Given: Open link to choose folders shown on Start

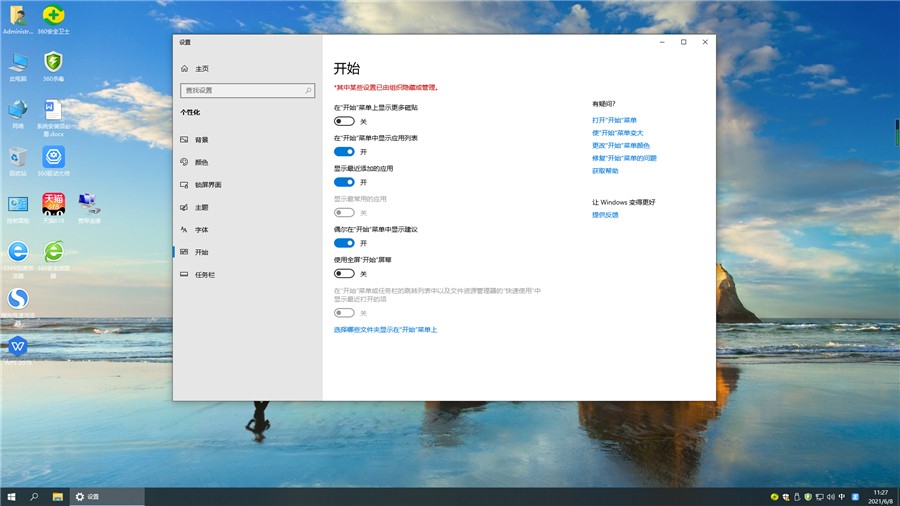Looking at the screenshot, I should pyautogui.click(x=385, y=329).
